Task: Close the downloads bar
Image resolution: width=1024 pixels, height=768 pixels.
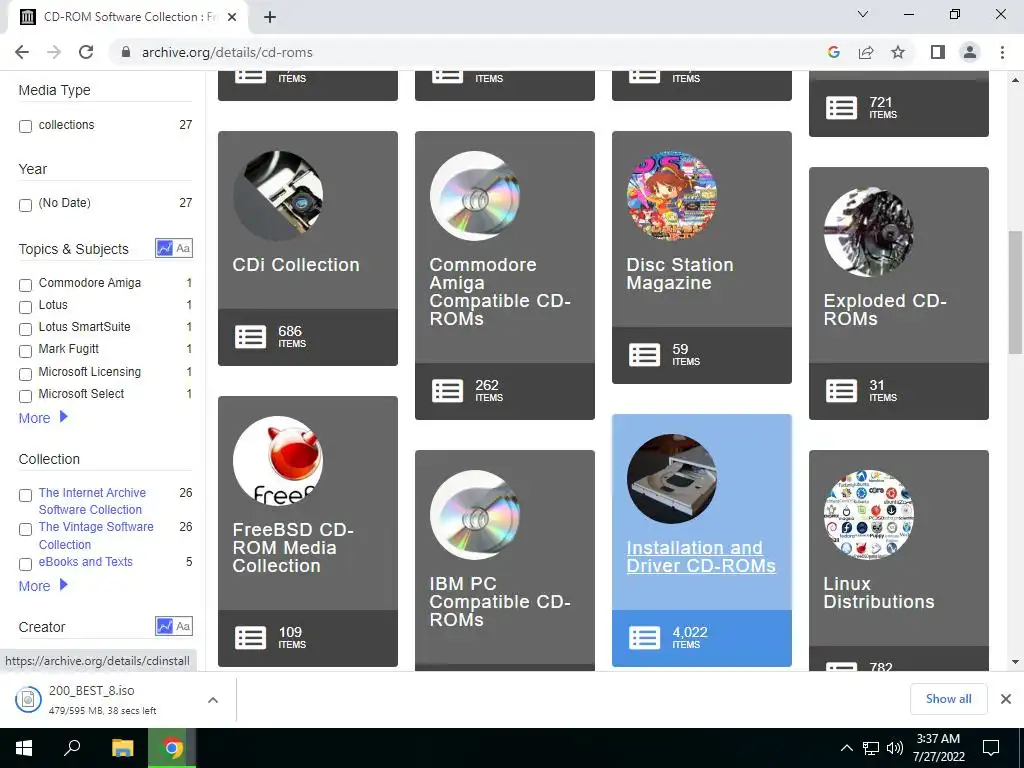Action: click(1006, 699)
